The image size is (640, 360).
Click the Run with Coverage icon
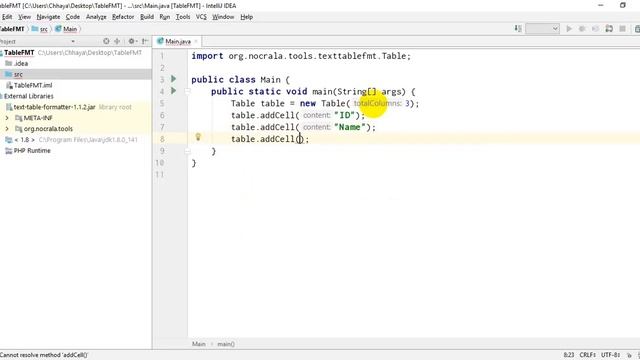coord(596,29)
